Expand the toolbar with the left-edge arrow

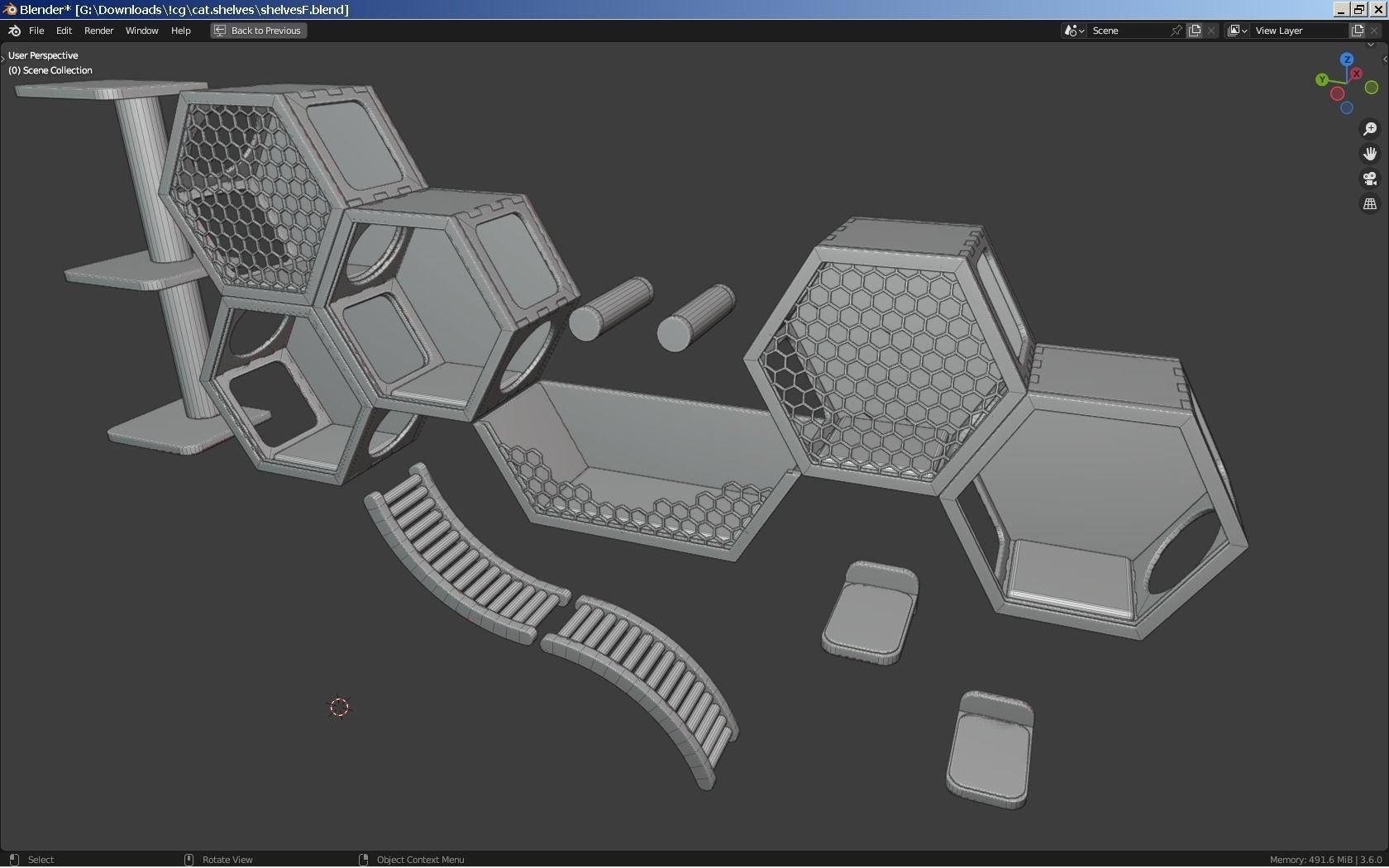2,60
